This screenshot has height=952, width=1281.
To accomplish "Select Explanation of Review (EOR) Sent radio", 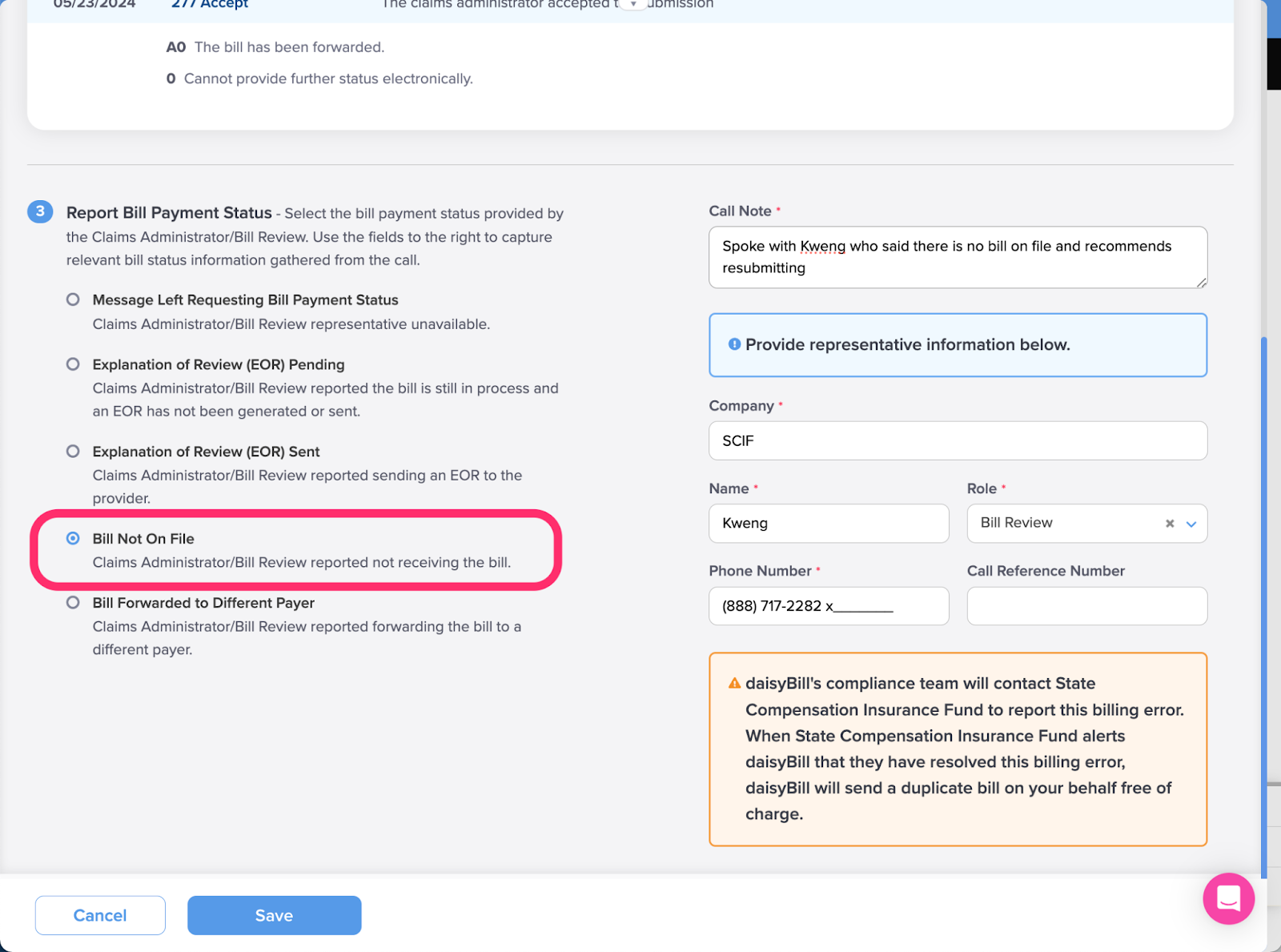I will [73, 452].
